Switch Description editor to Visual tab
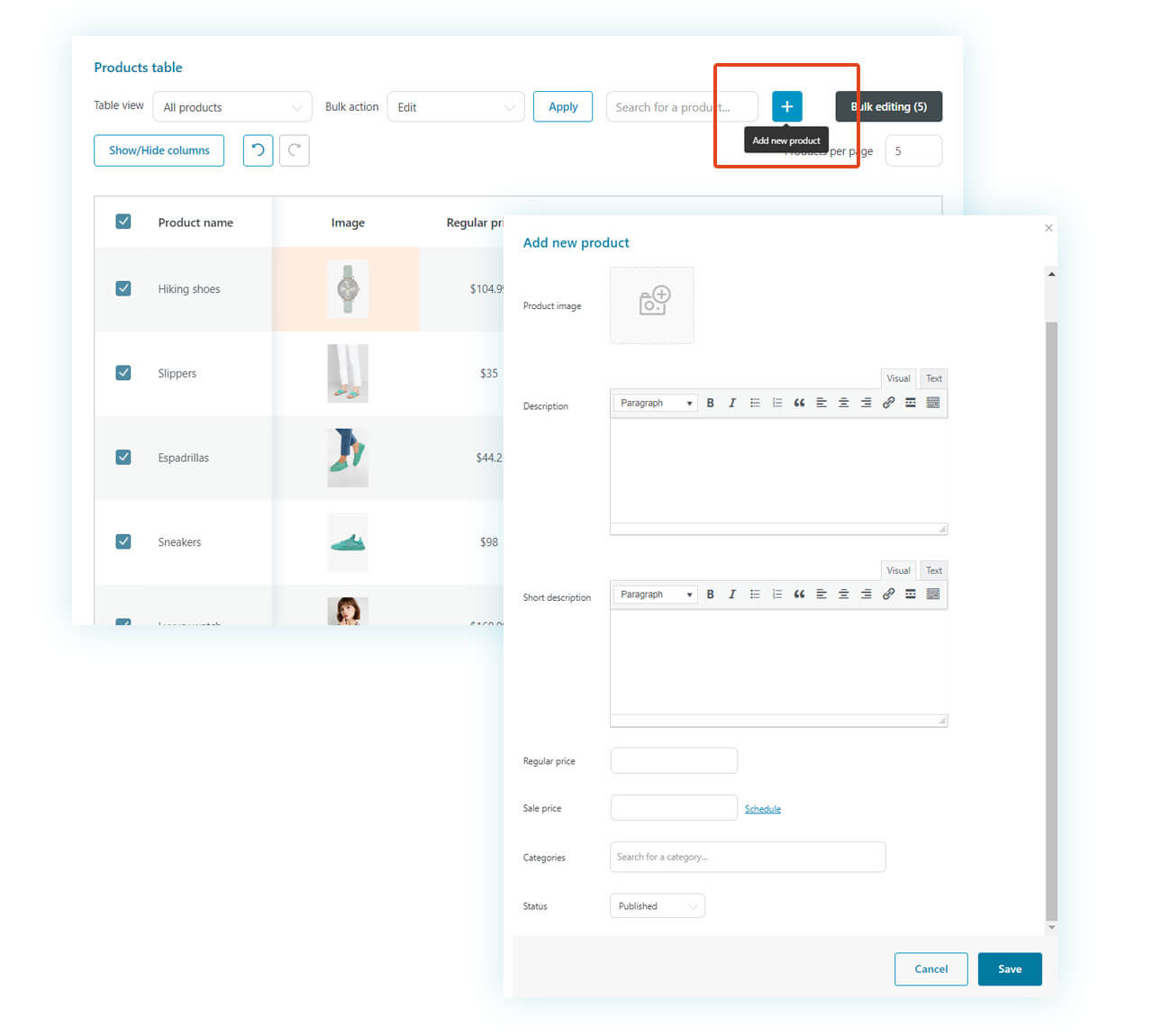Image resolution: width=1171 pixels, height=1036 pixels. 898,378
